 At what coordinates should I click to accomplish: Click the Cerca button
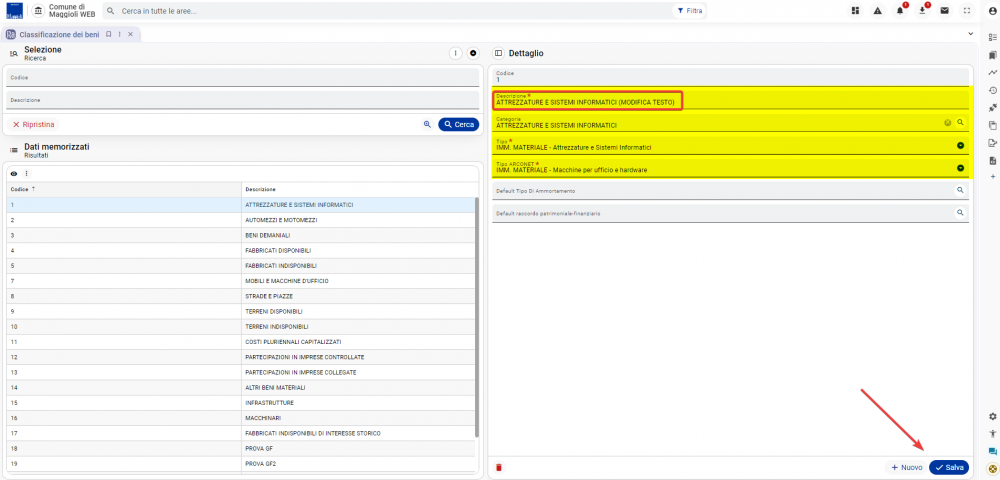(x=459, y=124)
